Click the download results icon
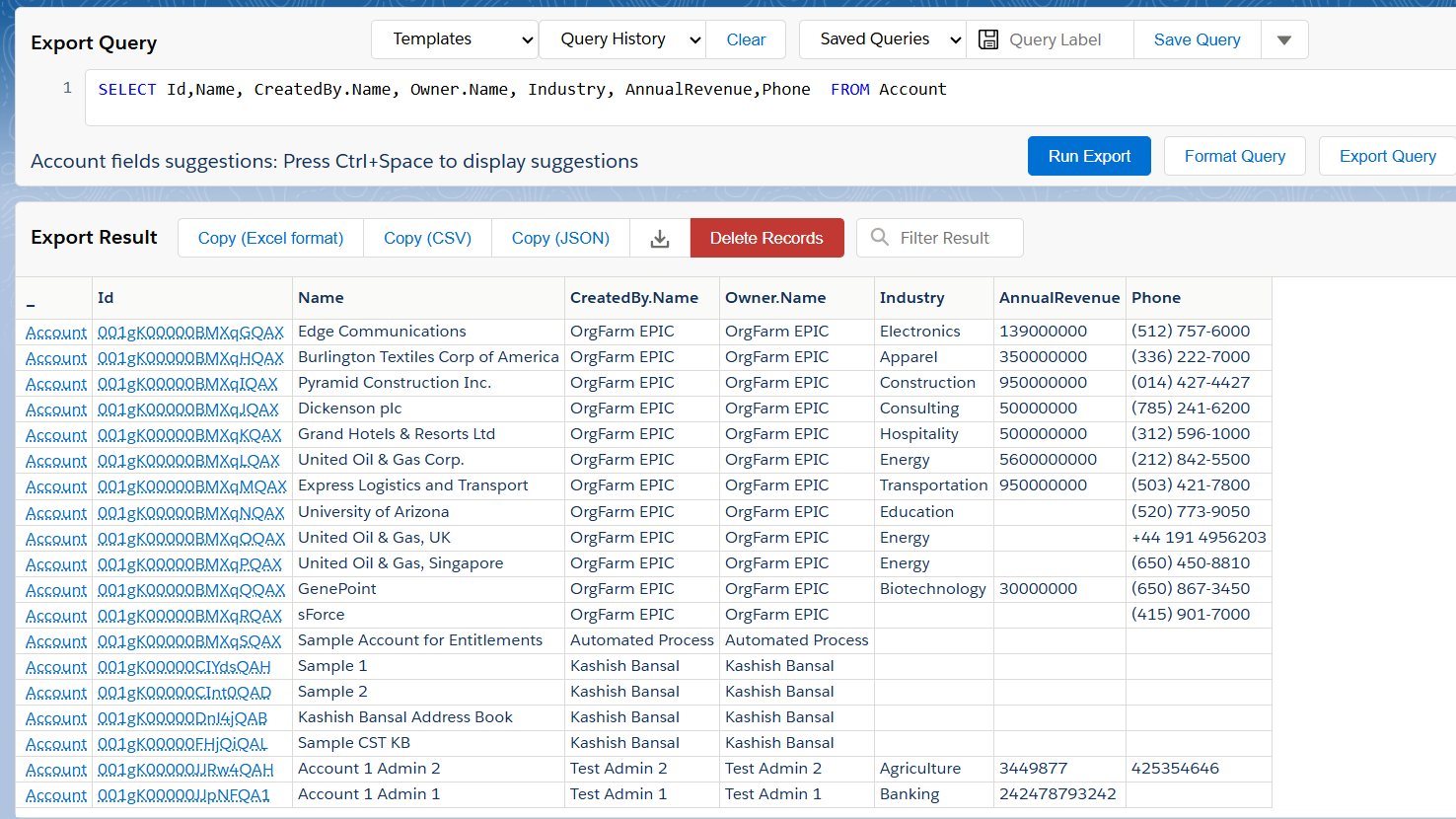The width and height of the screenshot is (1456, 819). 660,239
